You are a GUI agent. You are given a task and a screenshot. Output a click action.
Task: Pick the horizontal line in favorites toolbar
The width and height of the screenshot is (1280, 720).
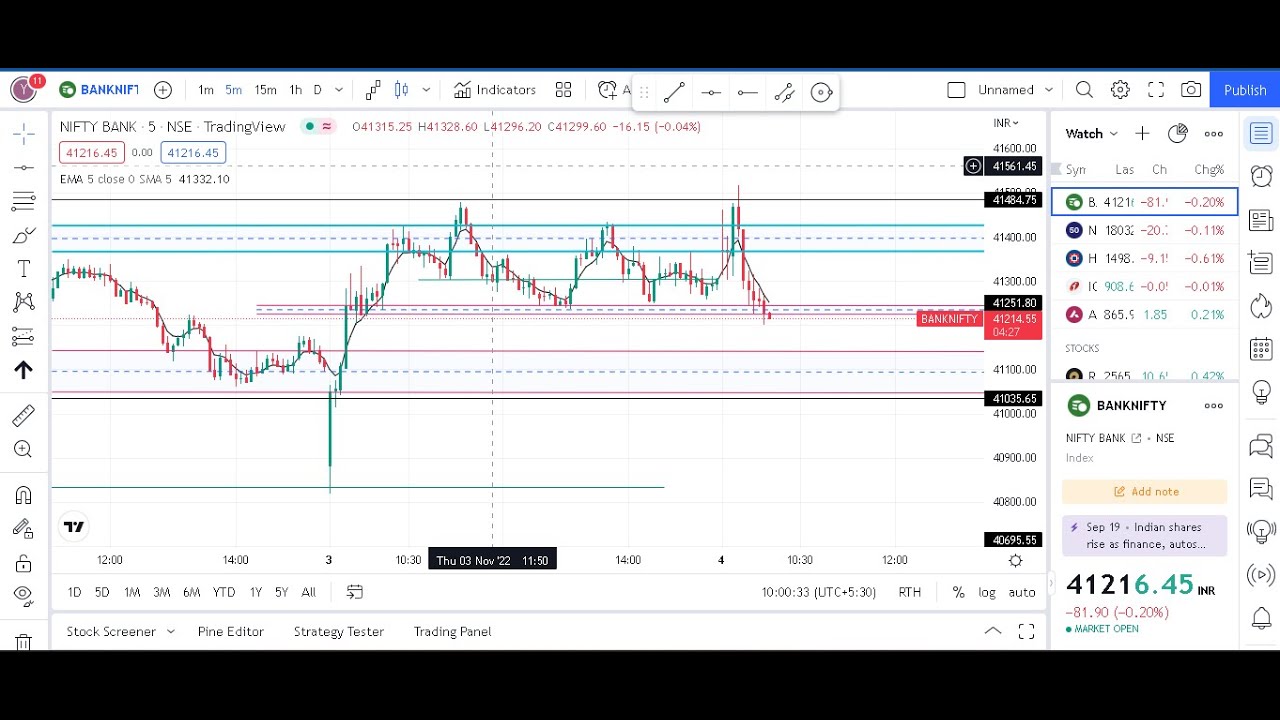click(711, 92)
